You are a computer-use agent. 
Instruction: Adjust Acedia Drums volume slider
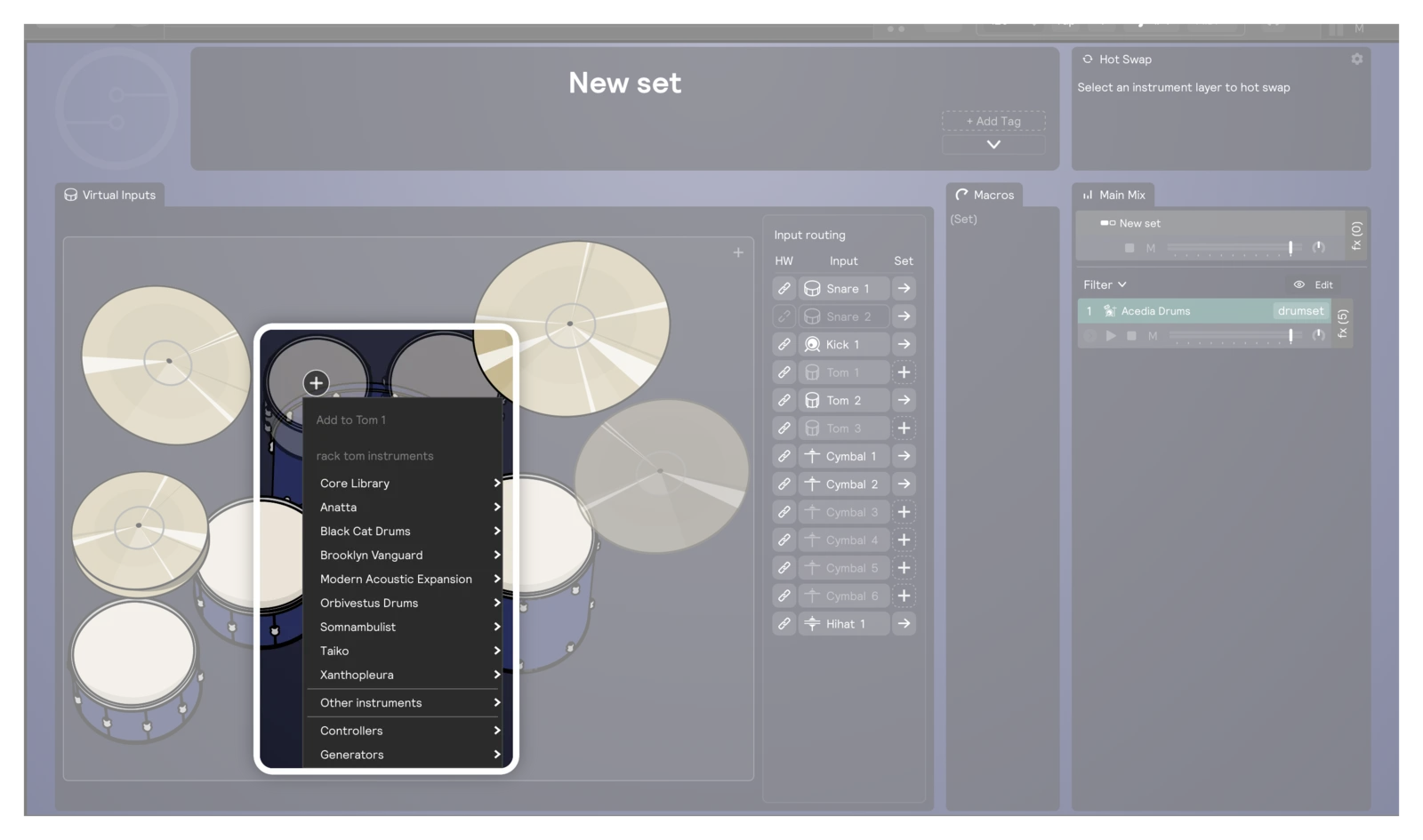coord(1234,335)
